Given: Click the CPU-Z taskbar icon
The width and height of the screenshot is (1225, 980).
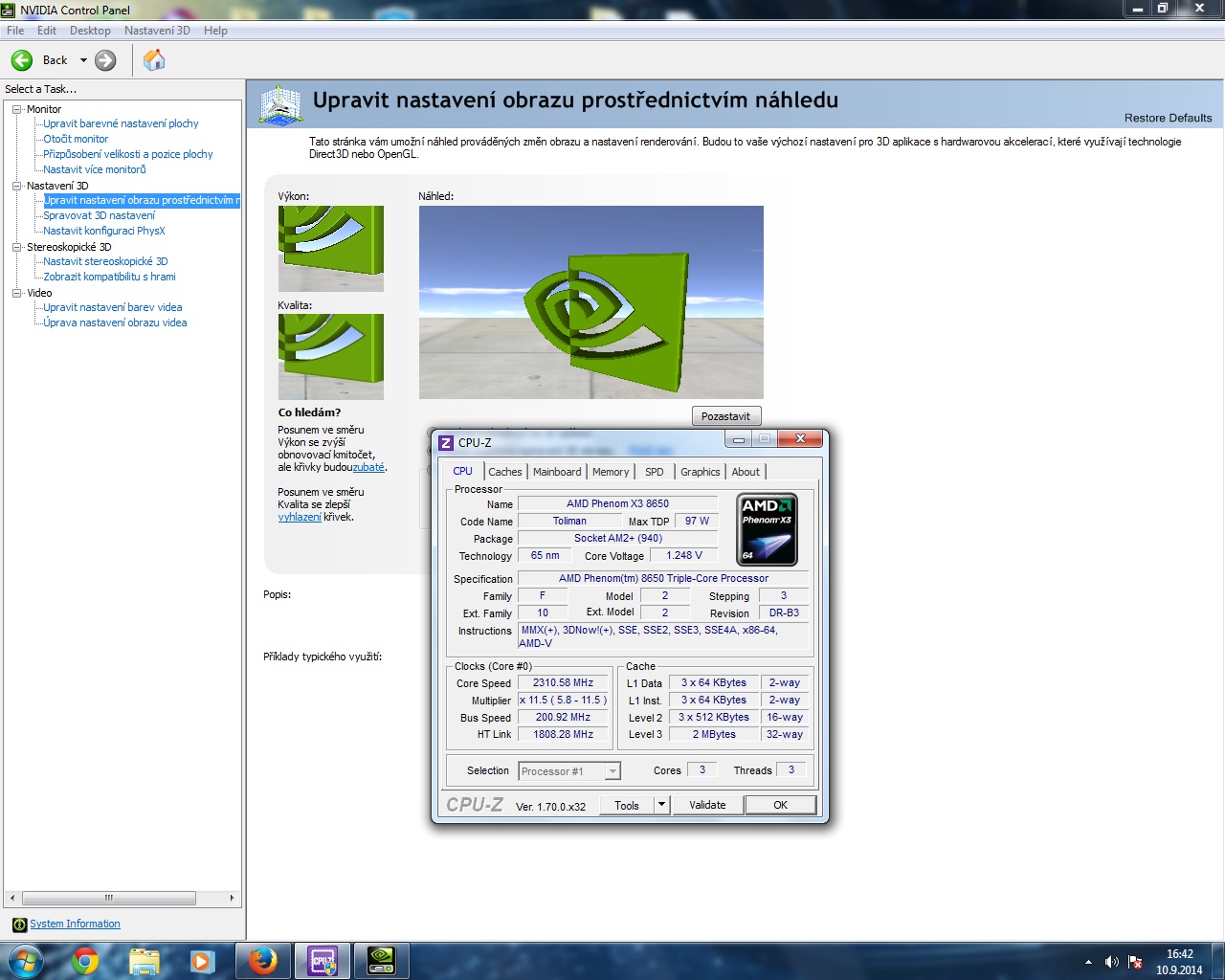Looking at the screenshot, I should click(x=322, y=961).
